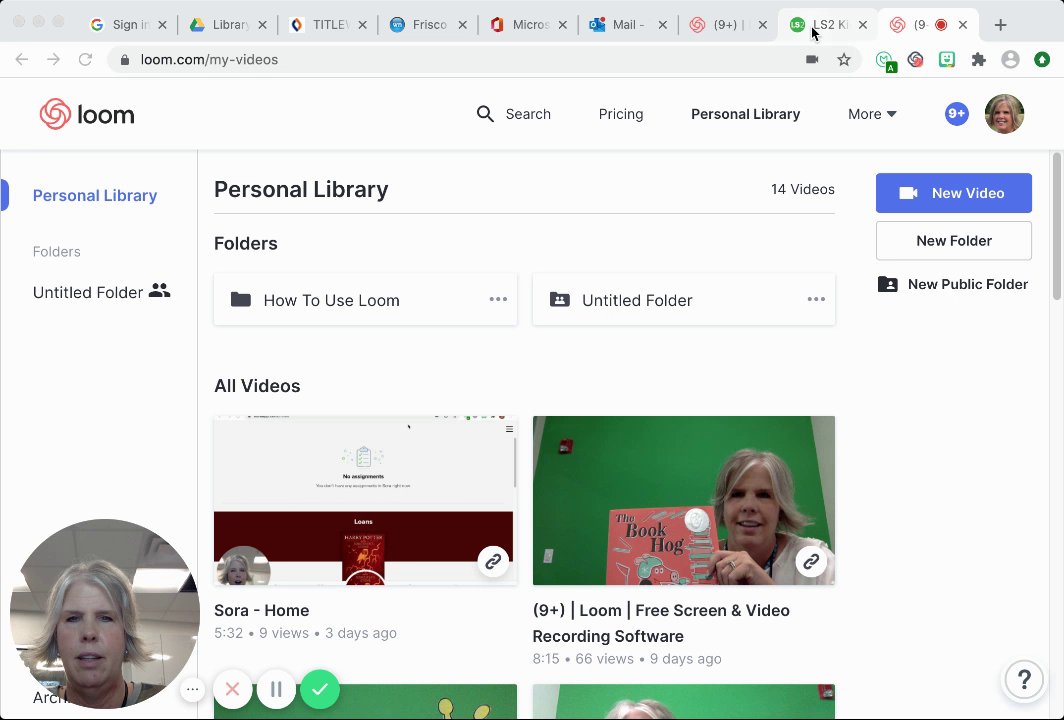The image size is (1064, 720).
Task: Open options for Untitled Folder card
Action: point(816,299)
